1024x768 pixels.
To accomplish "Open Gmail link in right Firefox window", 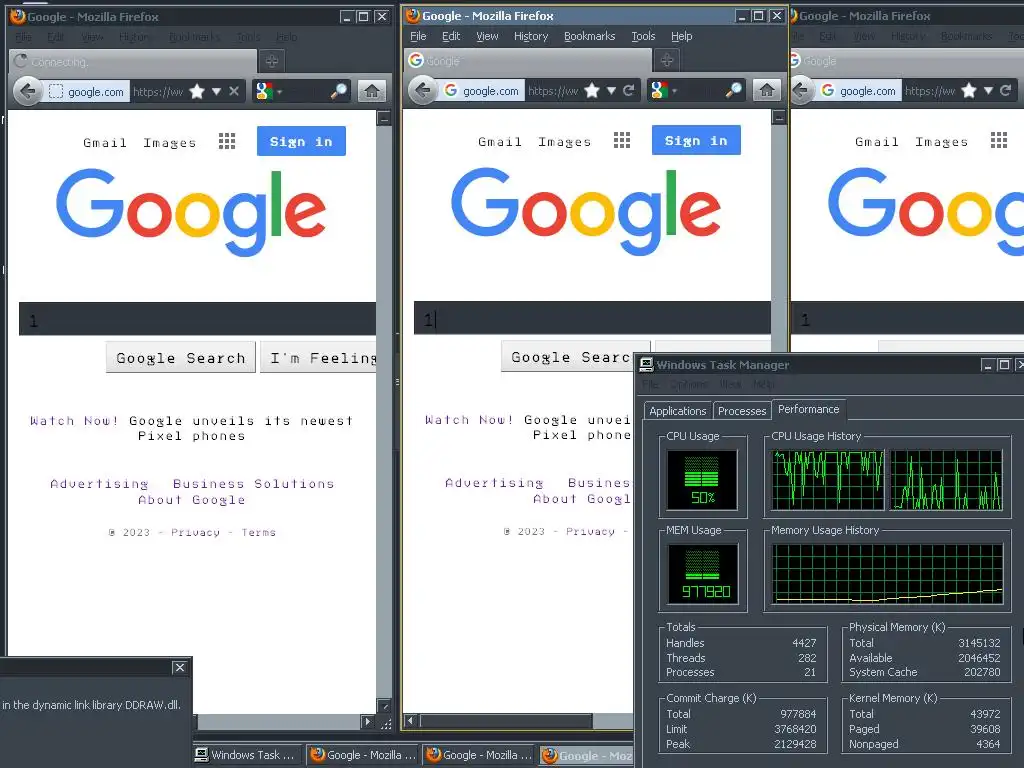I will [x=876, y=141].
